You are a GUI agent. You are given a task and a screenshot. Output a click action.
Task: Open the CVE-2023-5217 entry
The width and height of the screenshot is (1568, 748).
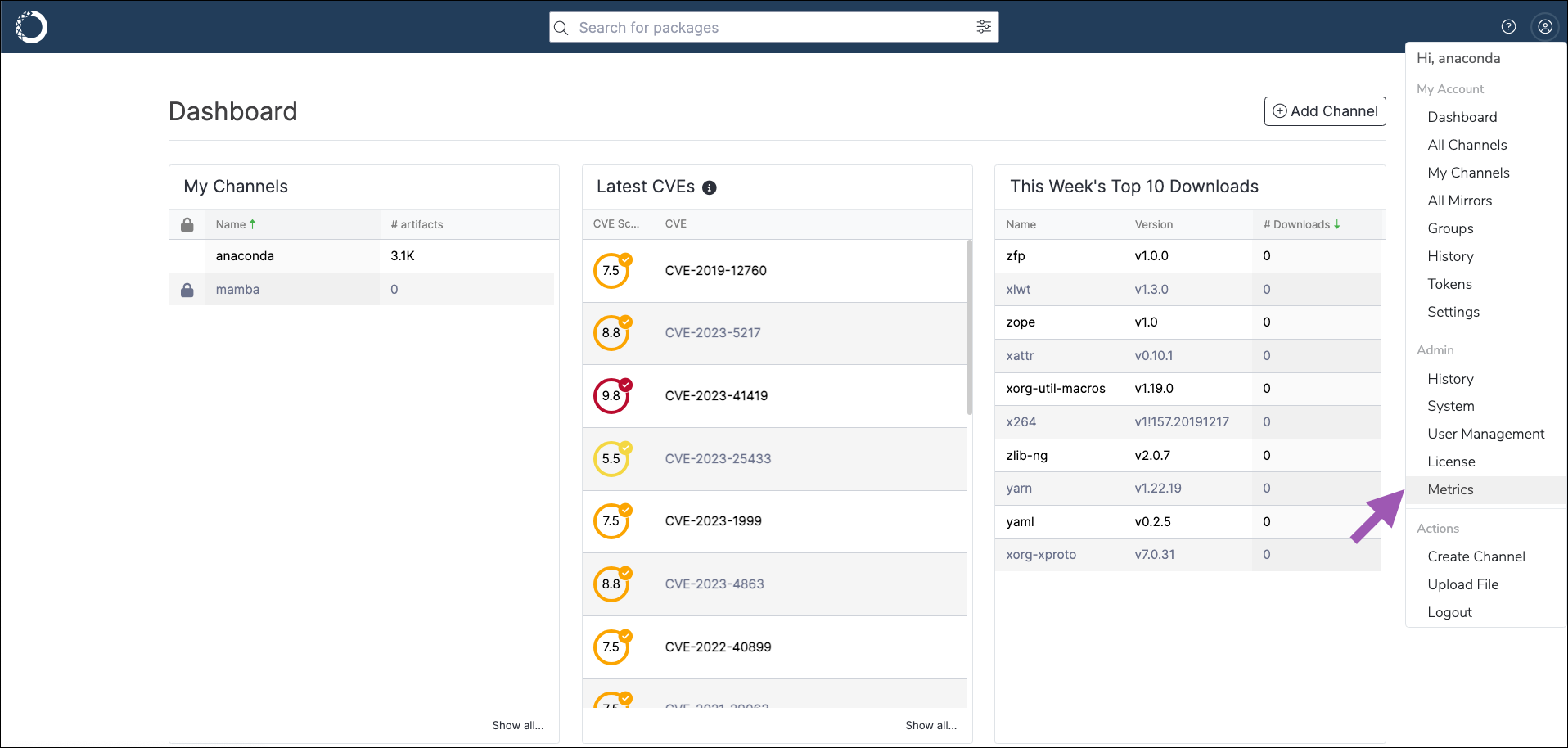coord(713,333)
